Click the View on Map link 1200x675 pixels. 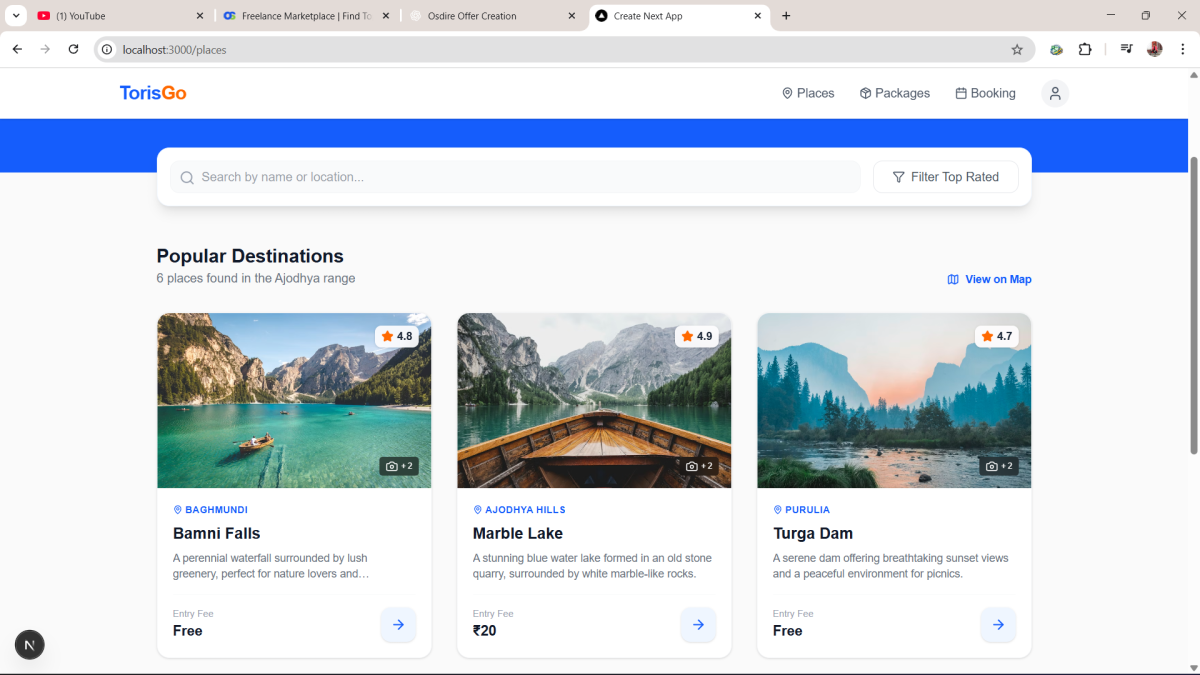tap(989, 279)
